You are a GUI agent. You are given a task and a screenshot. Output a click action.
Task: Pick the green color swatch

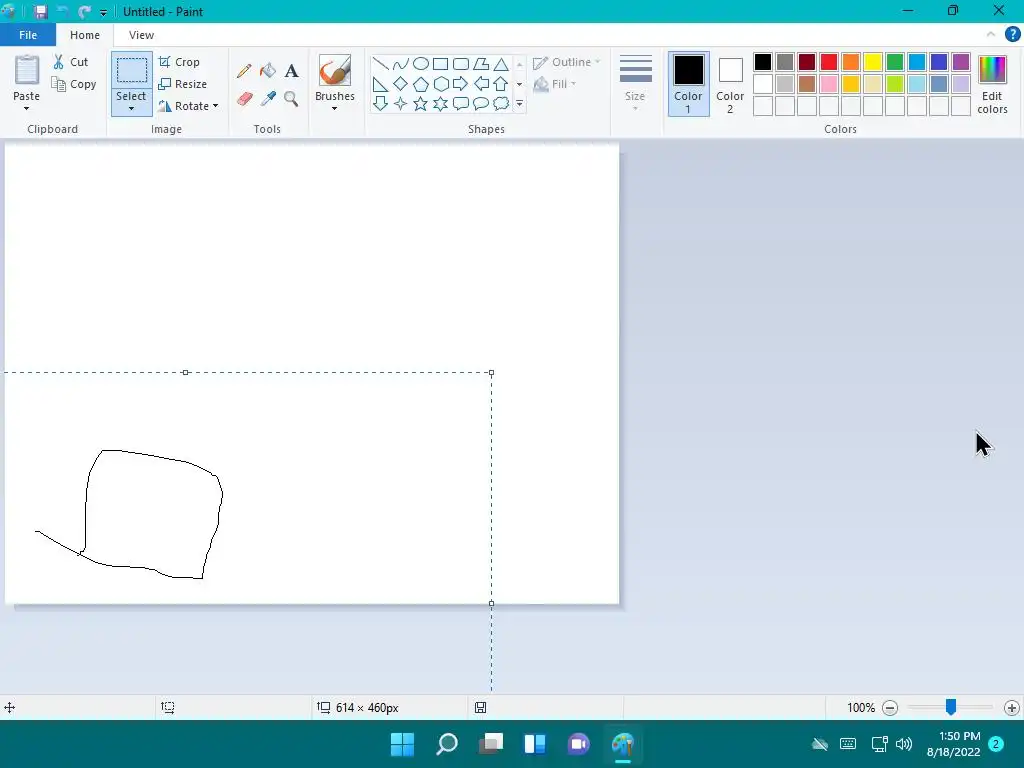tap(895, 62)
